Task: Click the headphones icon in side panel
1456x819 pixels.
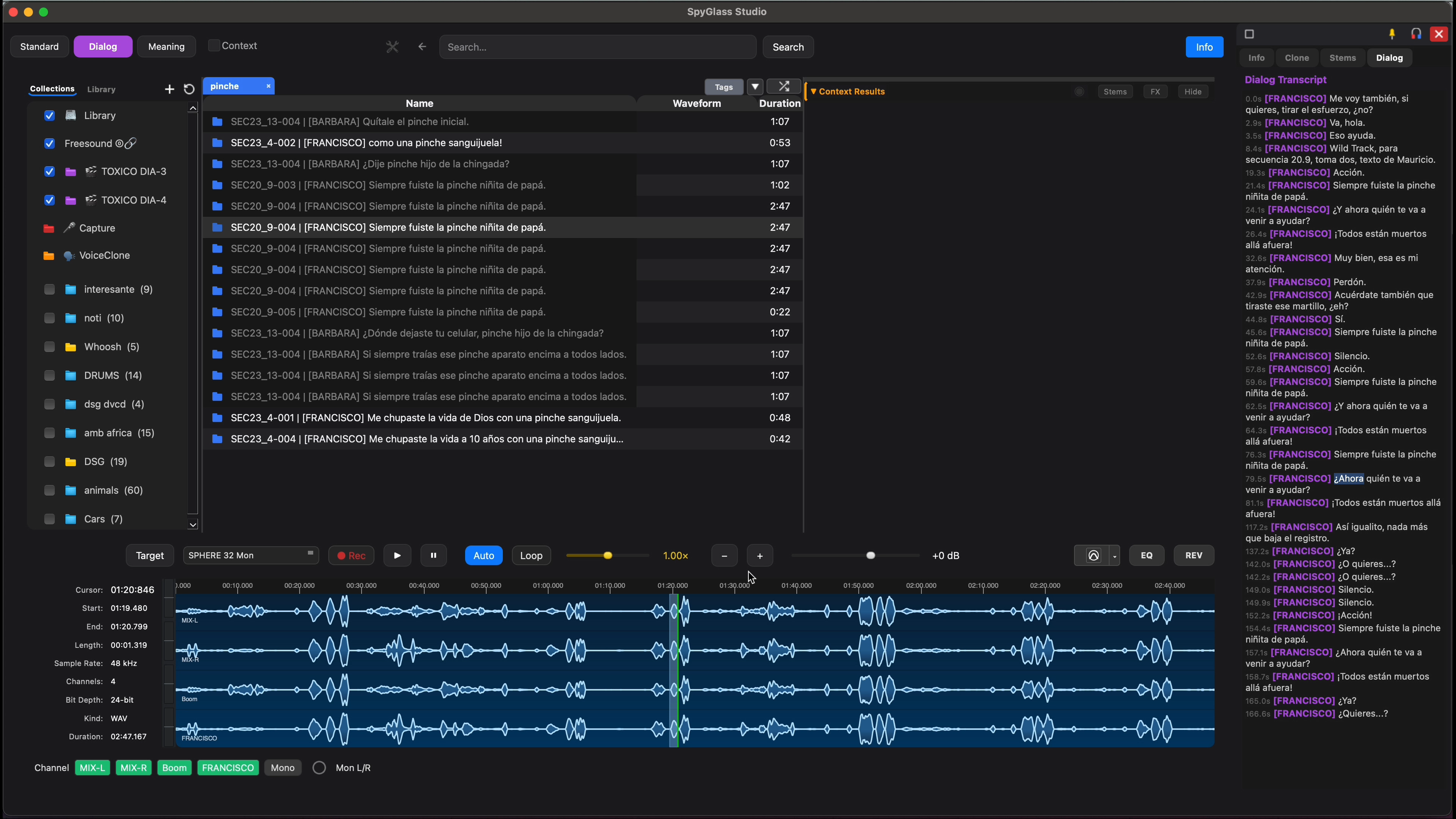Action: pos(1416,34)
